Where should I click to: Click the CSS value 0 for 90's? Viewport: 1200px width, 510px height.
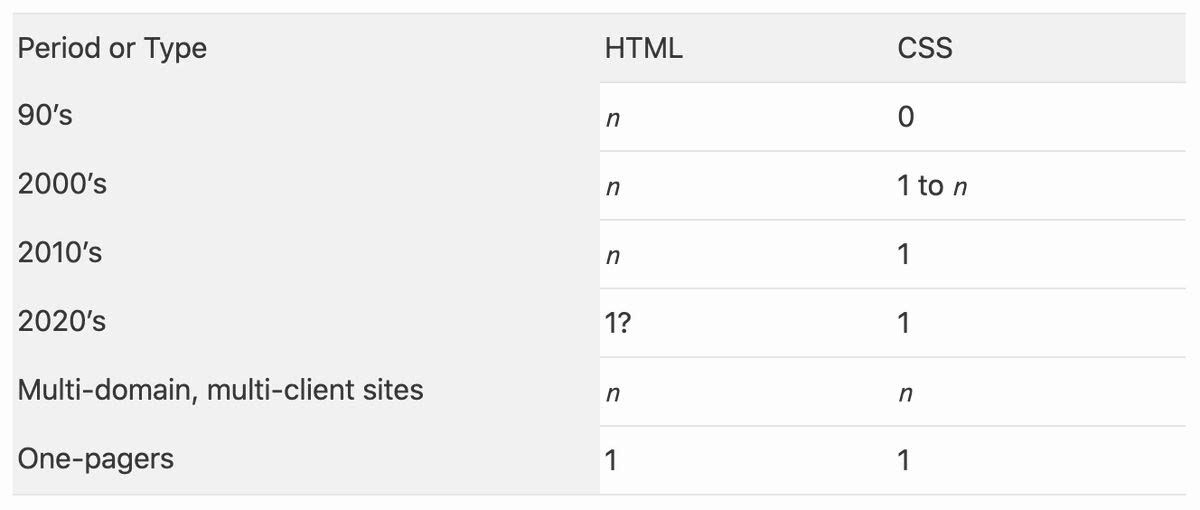pos(905,118)
